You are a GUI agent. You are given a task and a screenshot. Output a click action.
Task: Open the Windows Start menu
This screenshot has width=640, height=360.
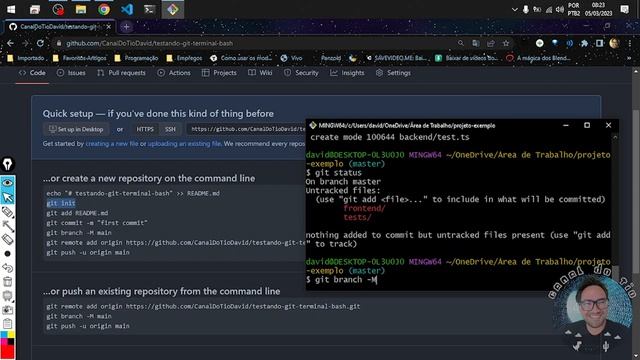11,9
